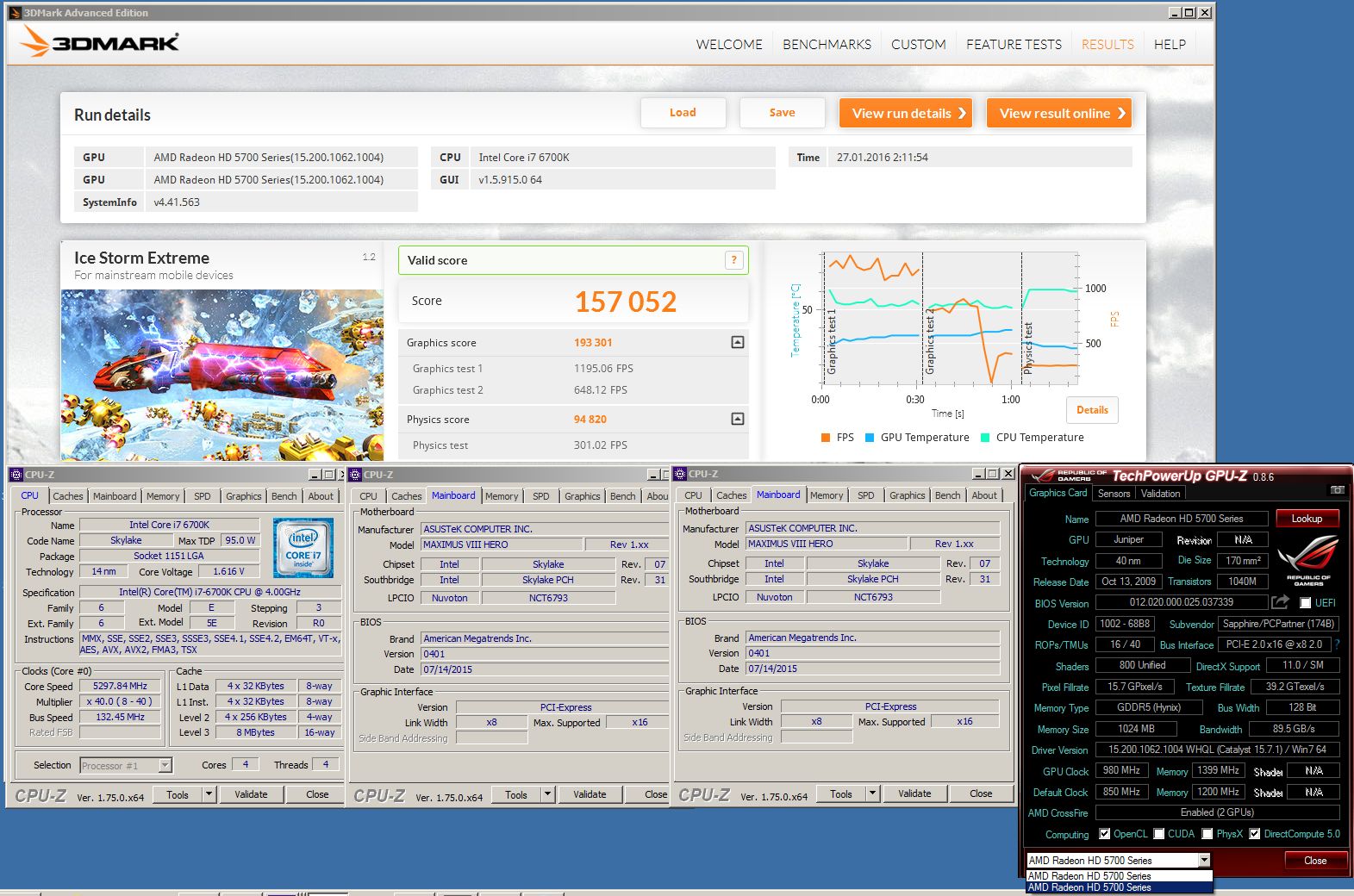Click the FPS orange legend swatch
This screenshot has width=1354, height=896.
coord(826,438)
